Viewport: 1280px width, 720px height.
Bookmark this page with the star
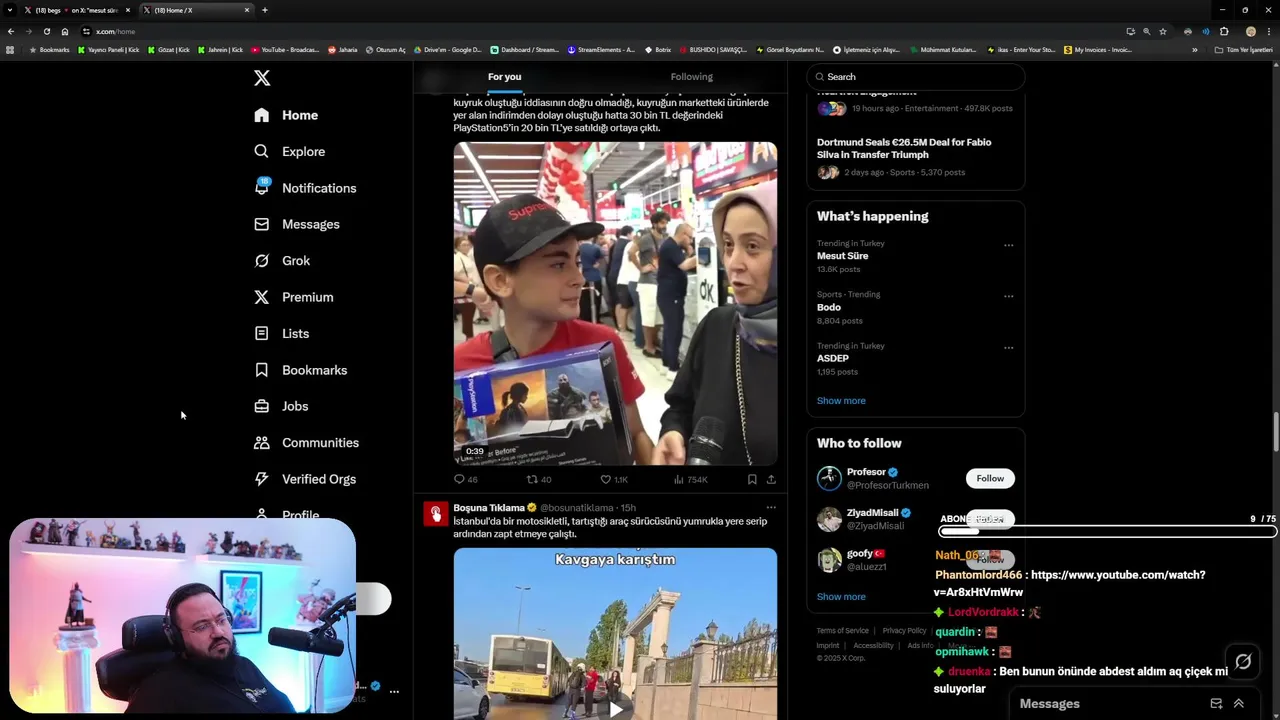coord(1162,31)
